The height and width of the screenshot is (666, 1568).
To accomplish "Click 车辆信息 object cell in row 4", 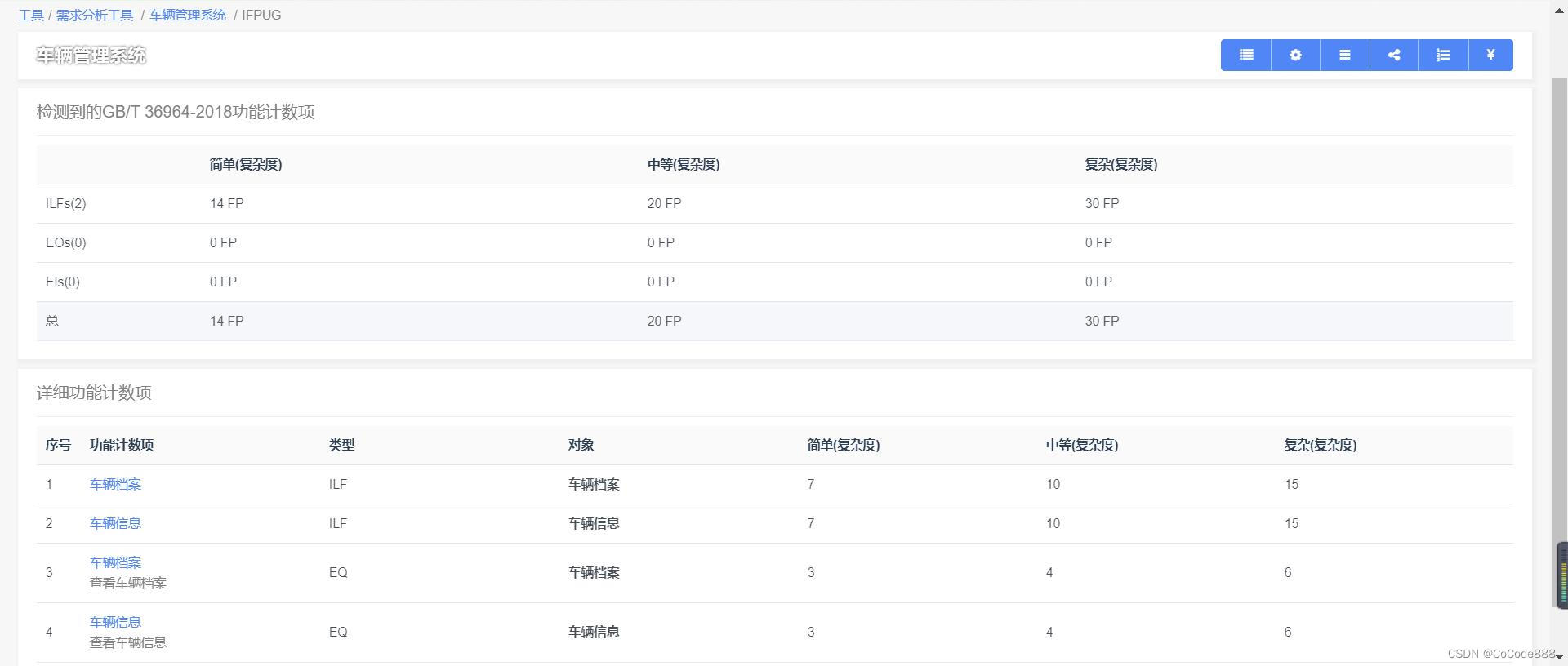I will [594, 632].
